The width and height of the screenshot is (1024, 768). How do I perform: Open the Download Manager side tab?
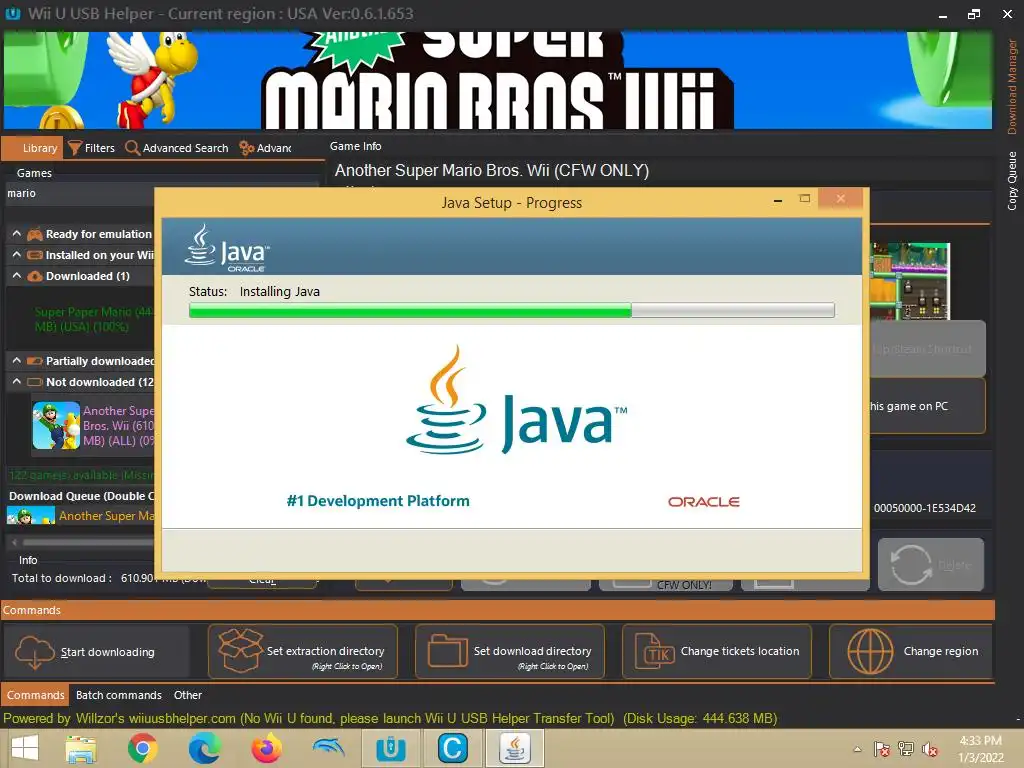point(1012,86)
